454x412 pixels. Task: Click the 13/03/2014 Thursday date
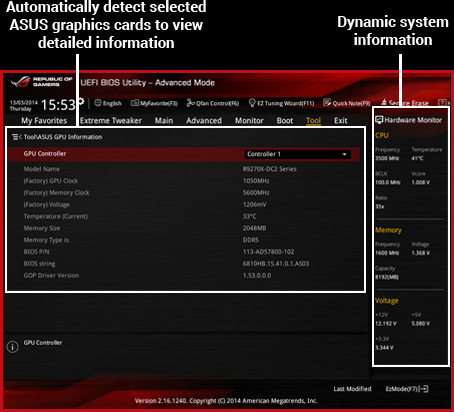coord(24,105)
